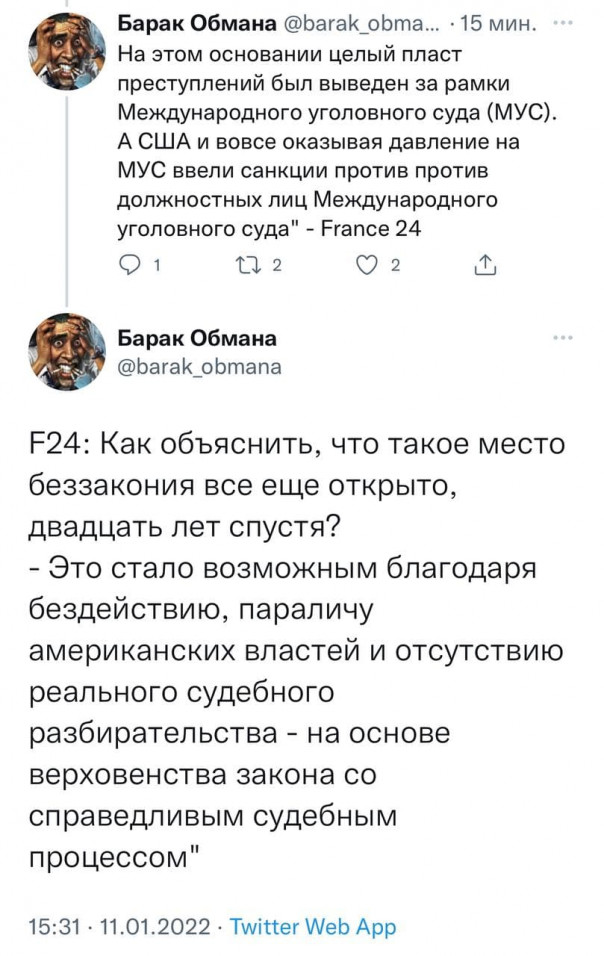This screenshot has width=604, height=956.
Task: Open the share icon under the top tweet
Action: (483, 266)
